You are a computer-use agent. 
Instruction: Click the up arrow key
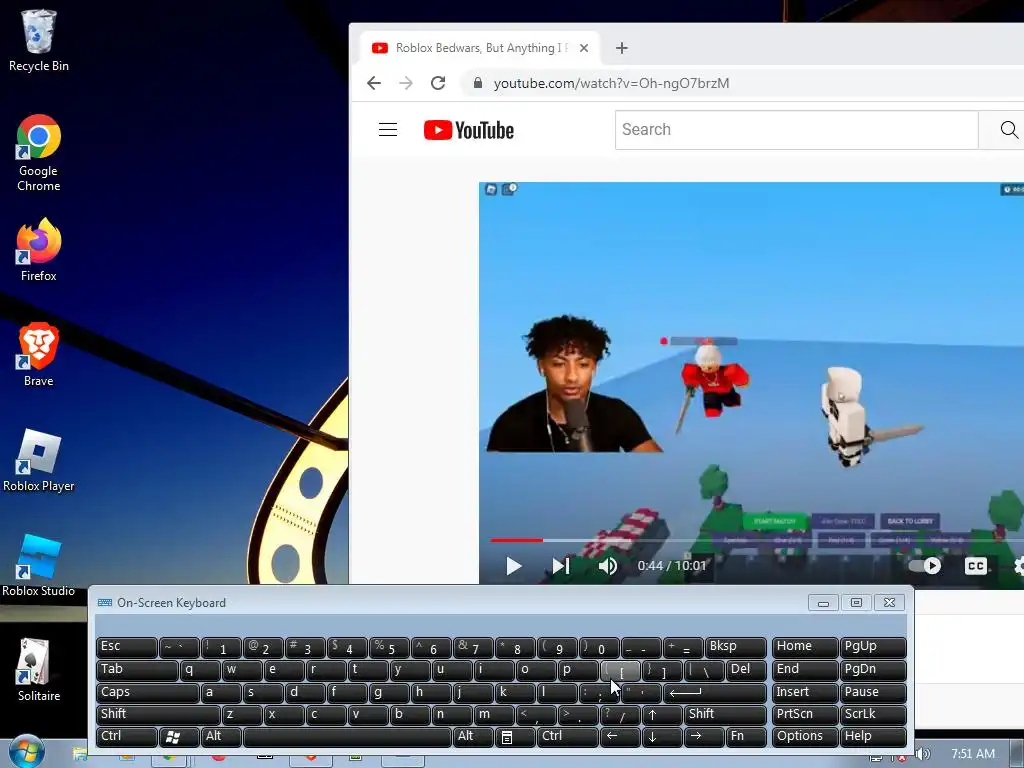click(x=662, y=714)
